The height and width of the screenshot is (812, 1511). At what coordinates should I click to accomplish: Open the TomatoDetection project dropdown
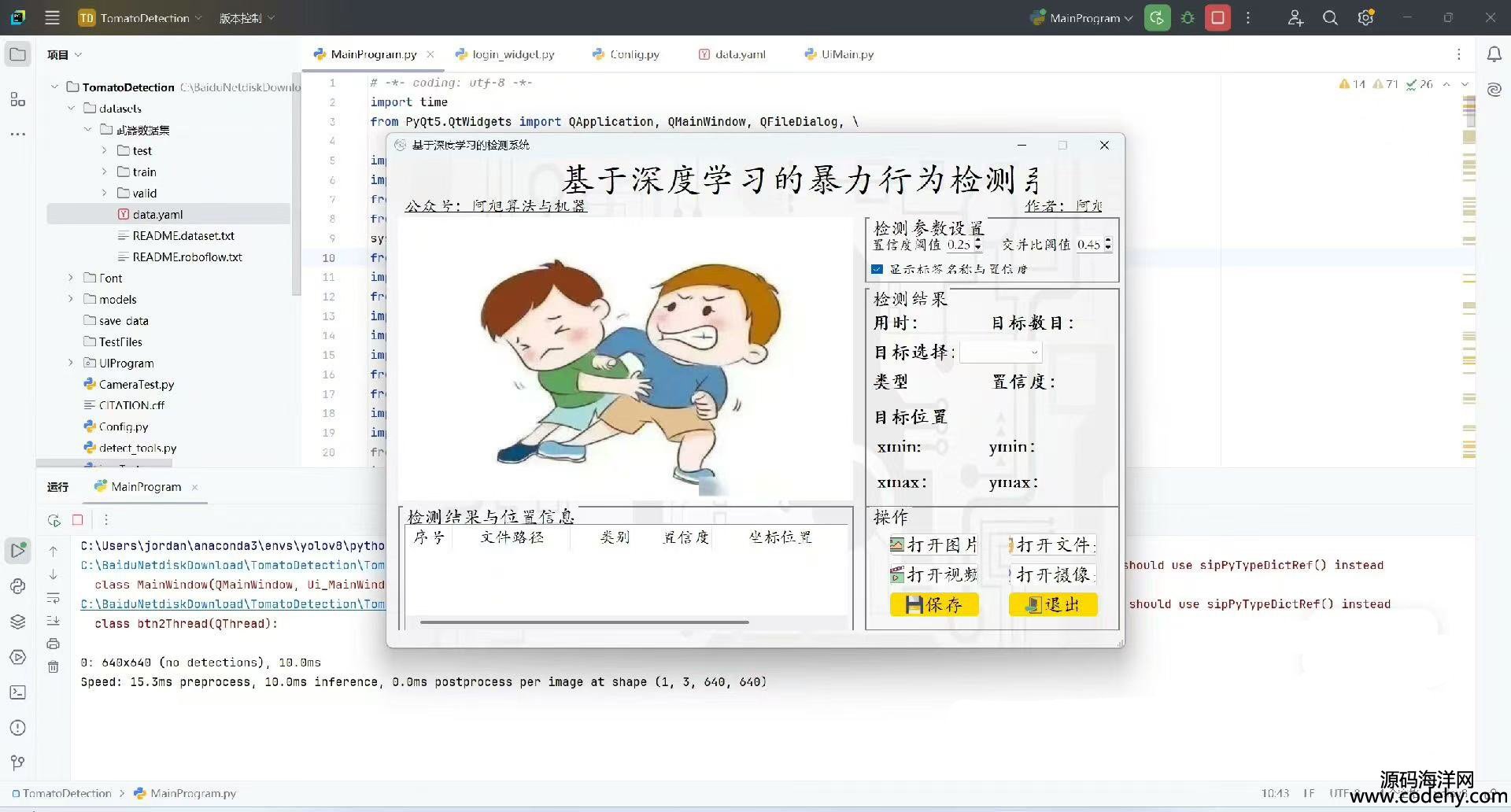pos(140,17)
